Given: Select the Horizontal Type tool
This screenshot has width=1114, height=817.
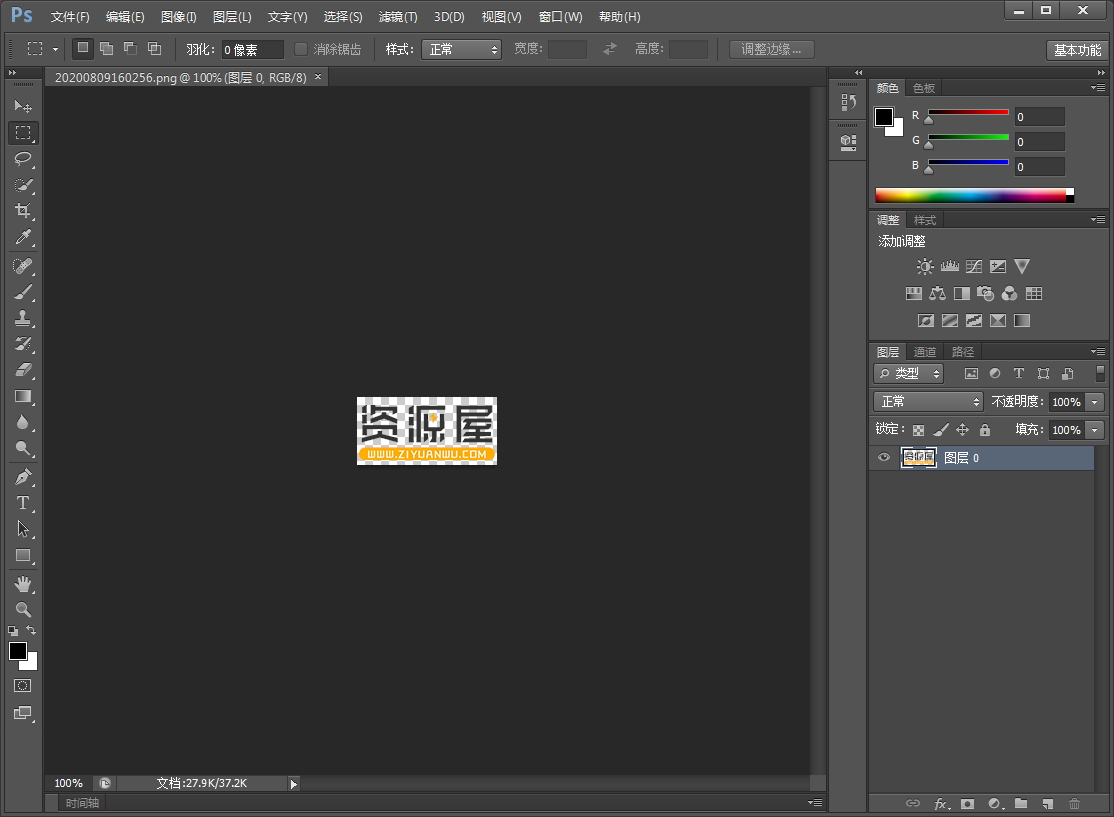Looking at the screenshot, I should tap(23, 503).
